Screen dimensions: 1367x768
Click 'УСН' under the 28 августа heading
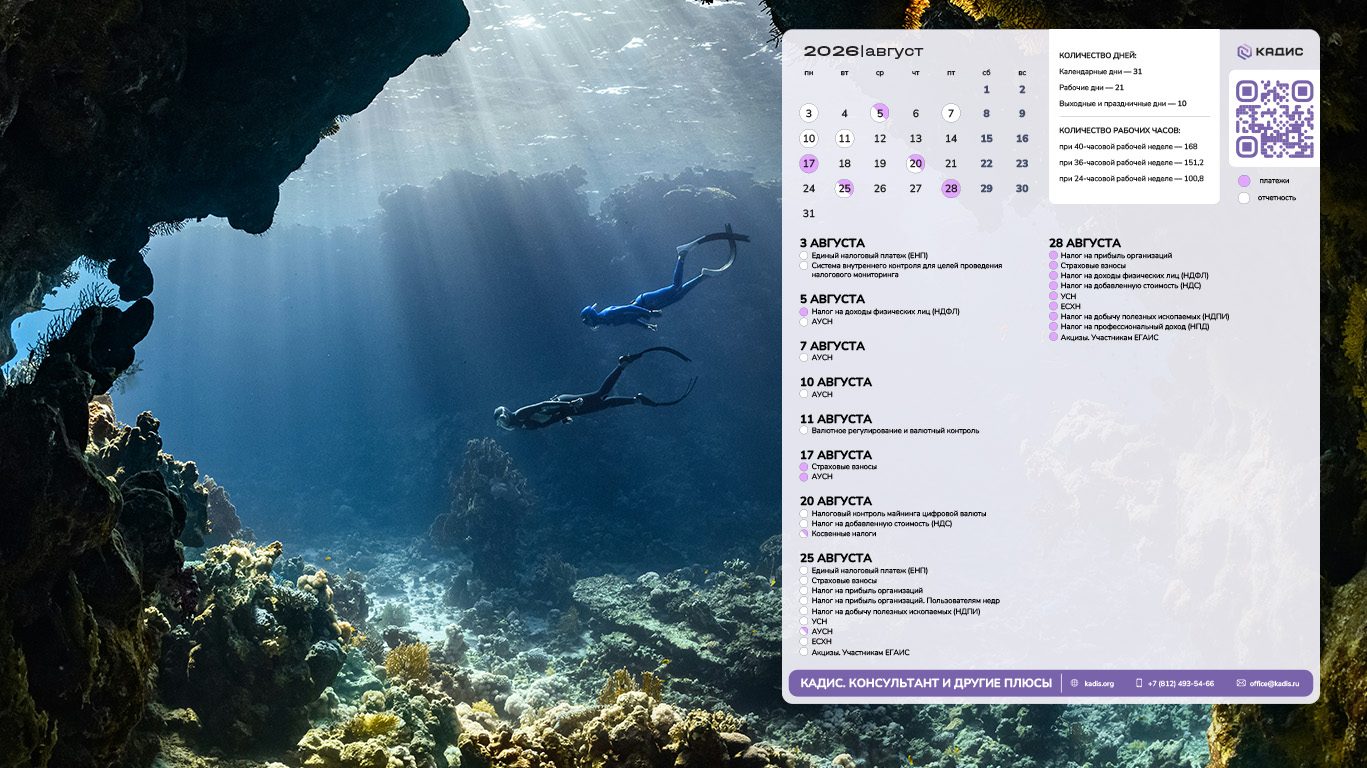(x=1069, y=297)
